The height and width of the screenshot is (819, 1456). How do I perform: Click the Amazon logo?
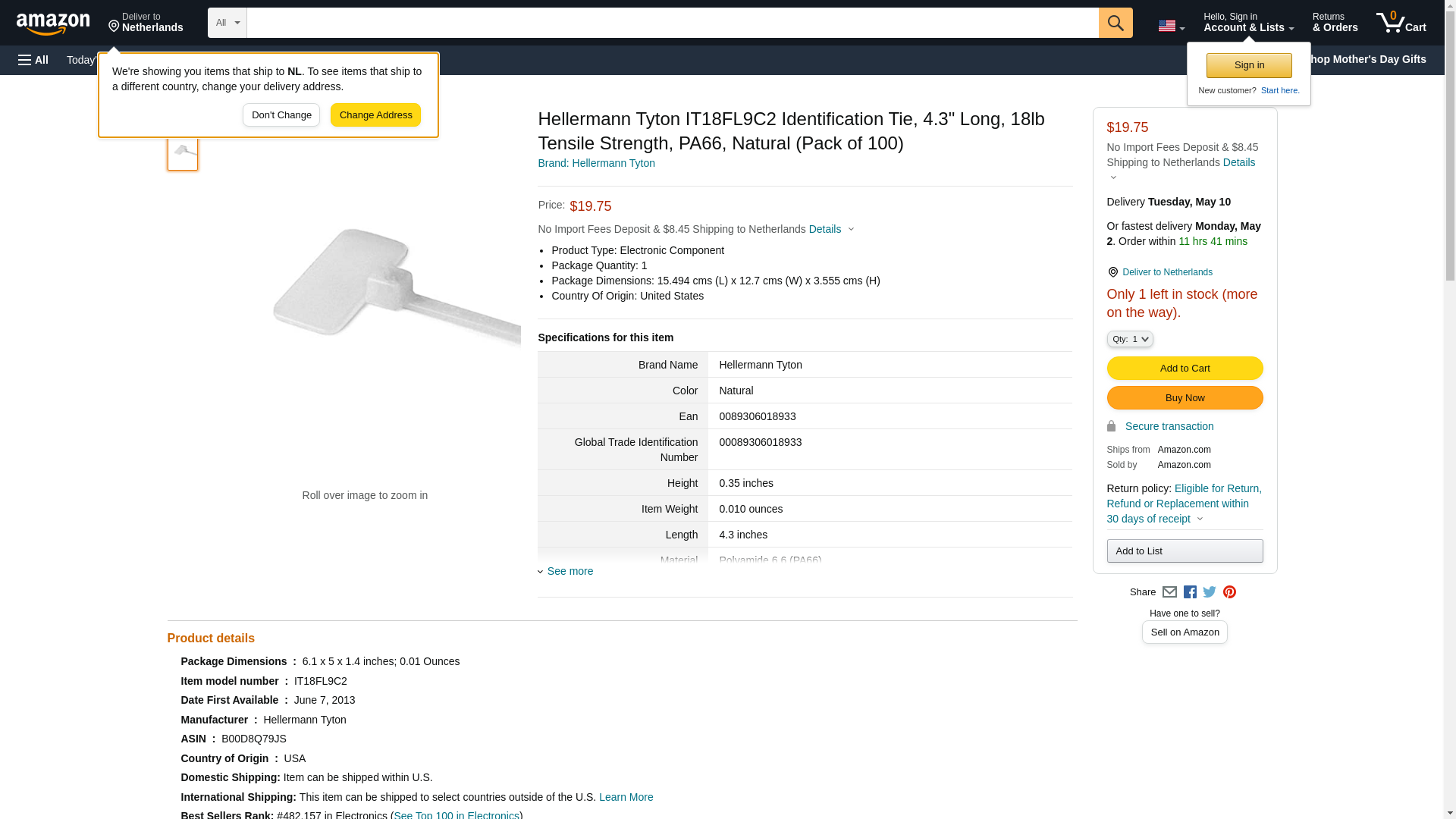click(53, 24)
